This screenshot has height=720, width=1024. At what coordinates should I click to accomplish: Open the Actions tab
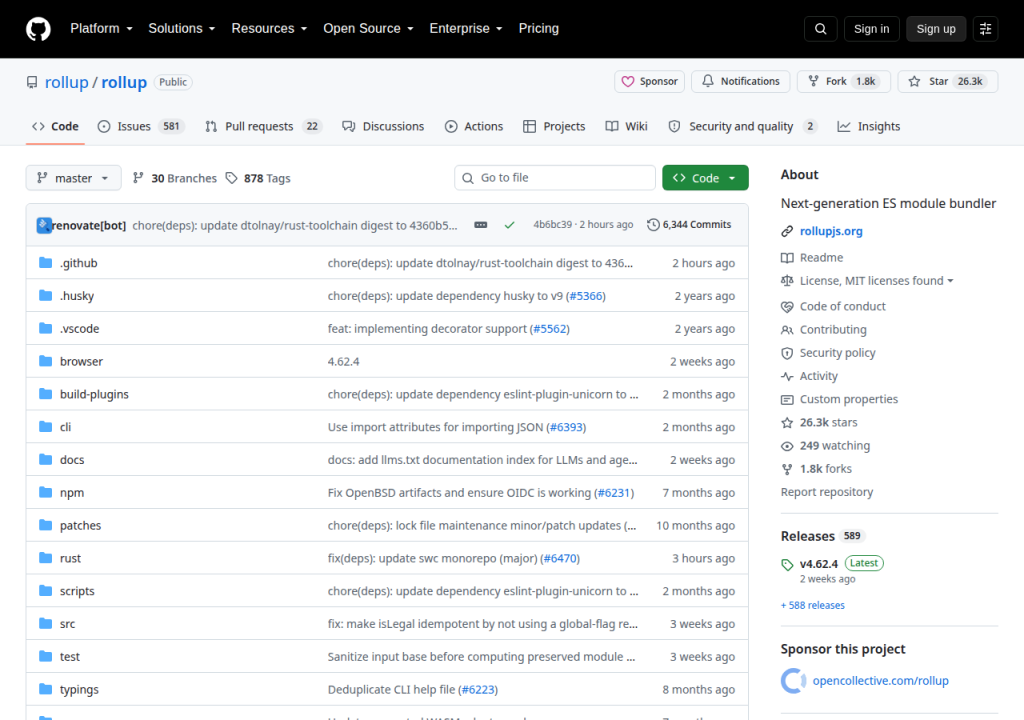click(474, 126)
